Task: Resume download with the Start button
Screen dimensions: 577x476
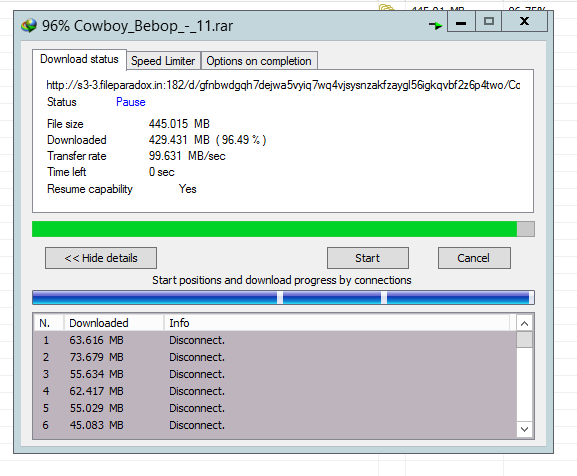Action: [x=368, y=258]
